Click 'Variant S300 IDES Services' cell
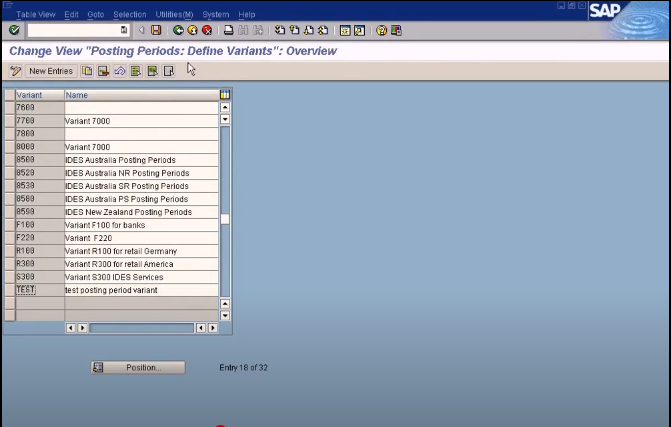671x427 pixels. (141, 277)
